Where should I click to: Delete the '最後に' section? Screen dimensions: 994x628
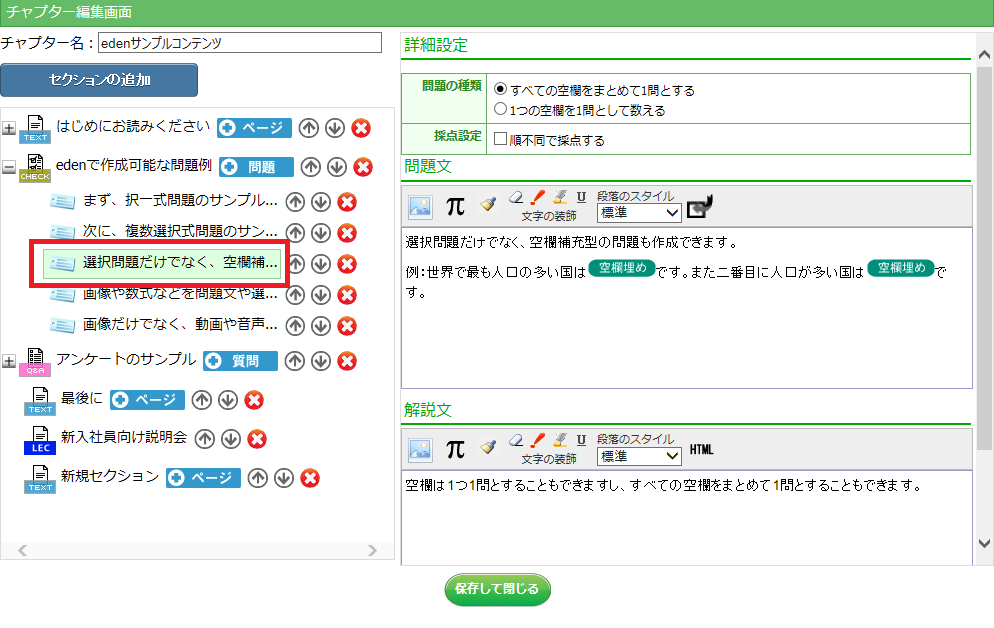point(254,400)
